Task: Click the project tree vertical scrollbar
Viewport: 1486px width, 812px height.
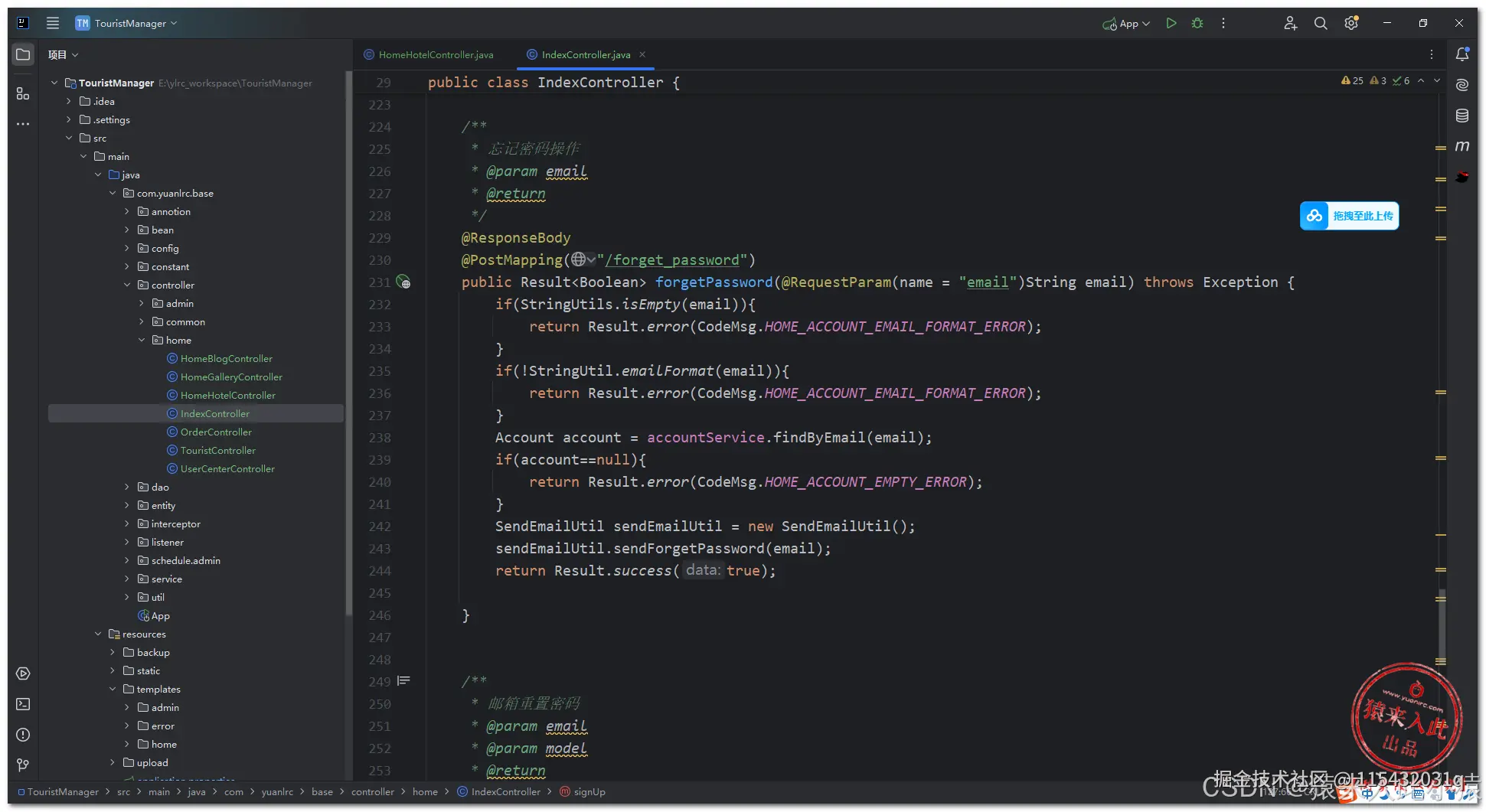Action: click(349, 343)
